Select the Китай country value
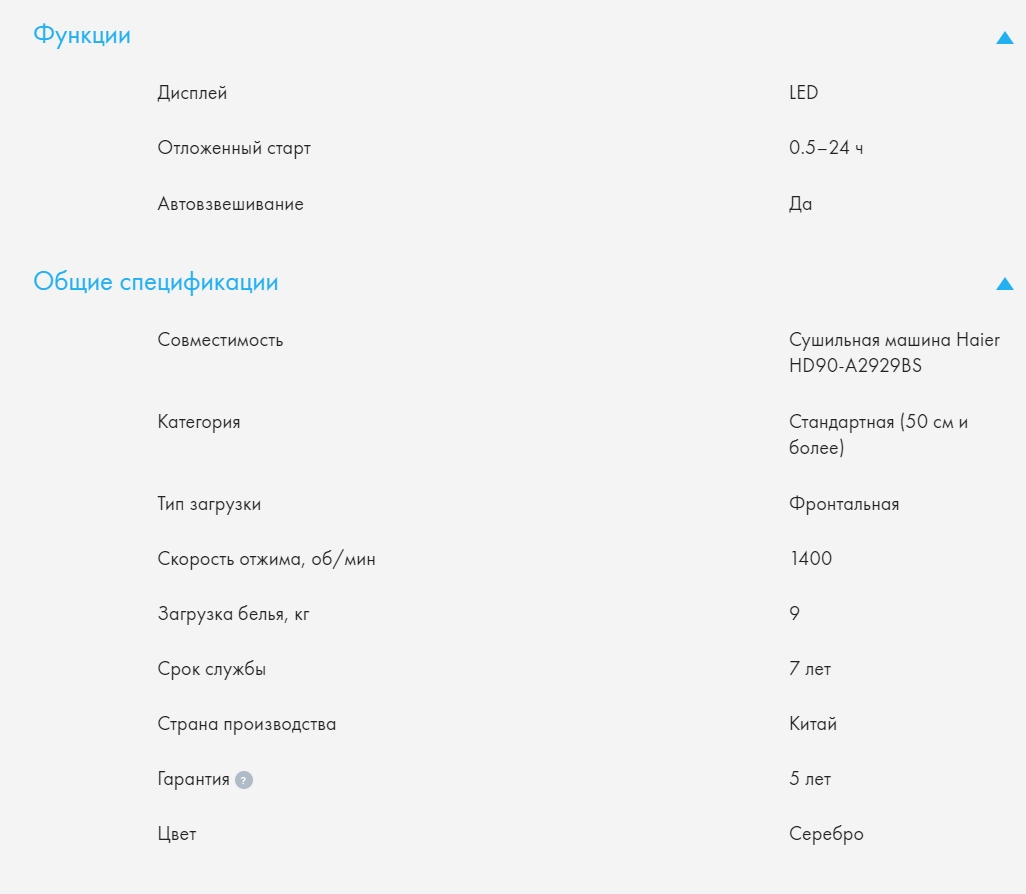 (812, 724)
